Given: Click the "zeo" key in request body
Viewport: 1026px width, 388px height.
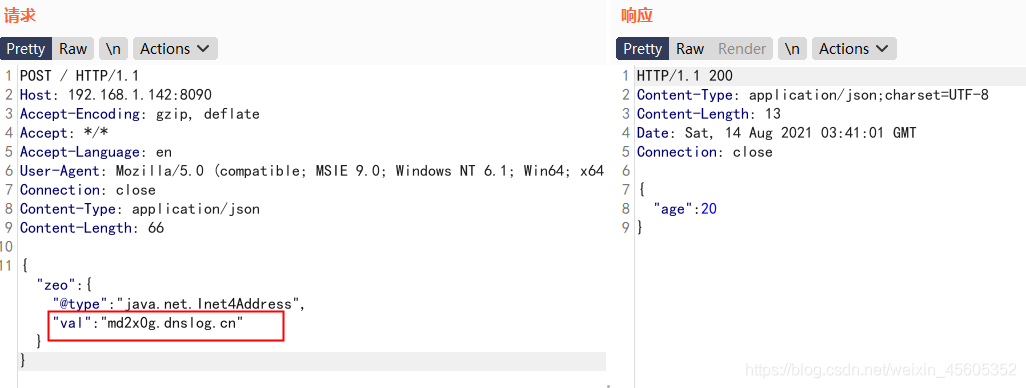Looking at the screenshot, I should click(56, 285).
